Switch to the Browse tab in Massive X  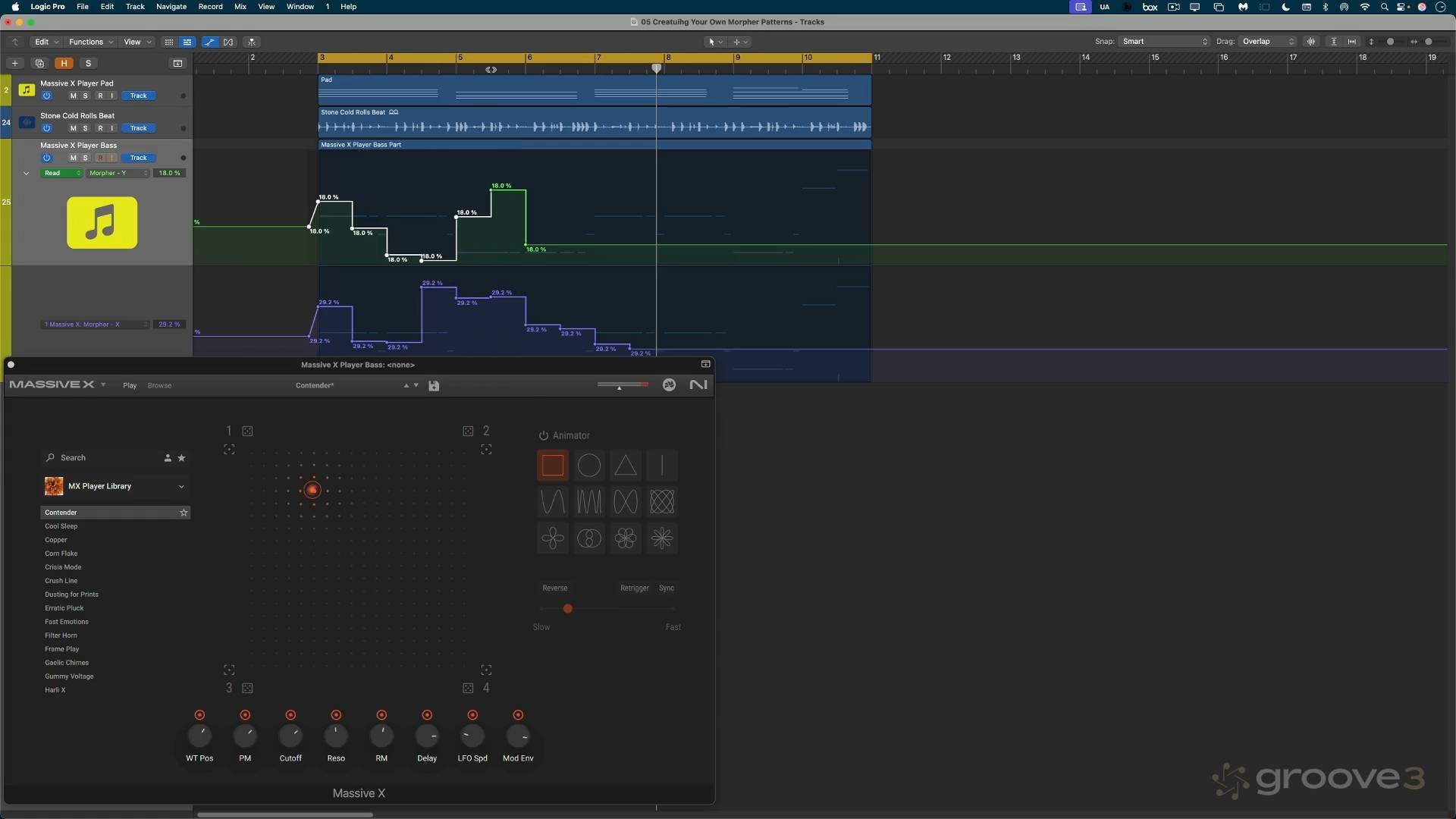pos(159,386)
